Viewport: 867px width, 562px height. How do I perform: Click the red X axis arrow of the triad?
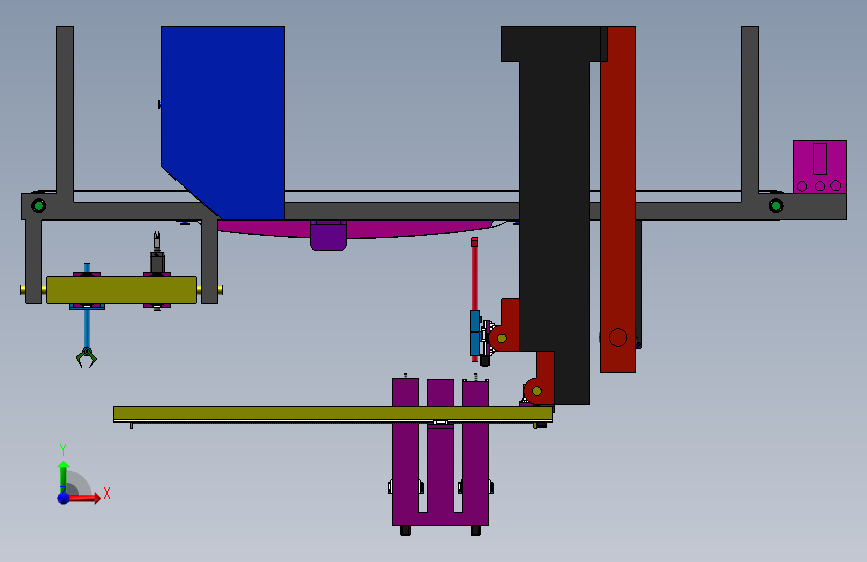84,498
